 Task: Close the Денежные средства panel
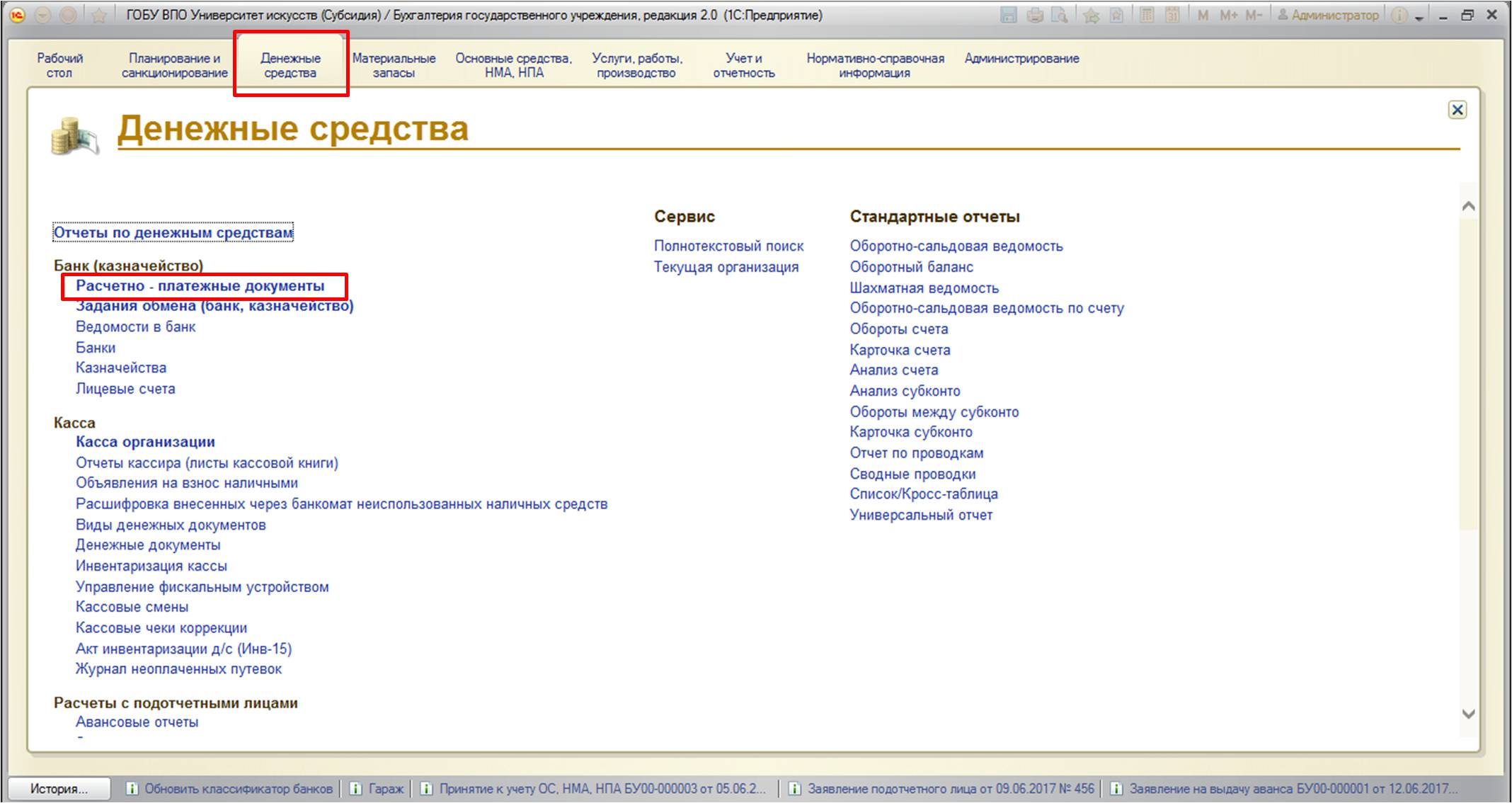click(x=1457, y=110)
